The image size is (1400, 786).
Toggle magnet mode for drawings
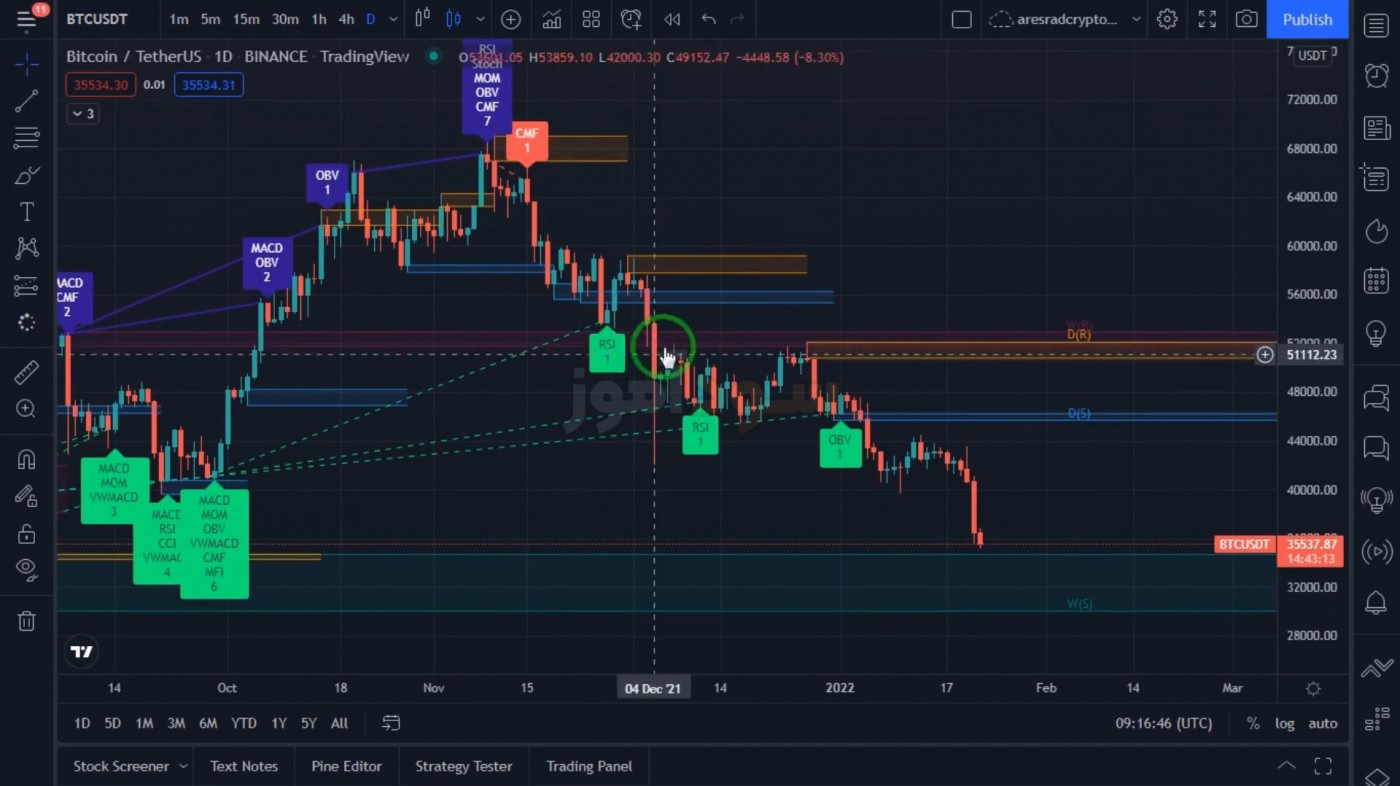(27, 459)
